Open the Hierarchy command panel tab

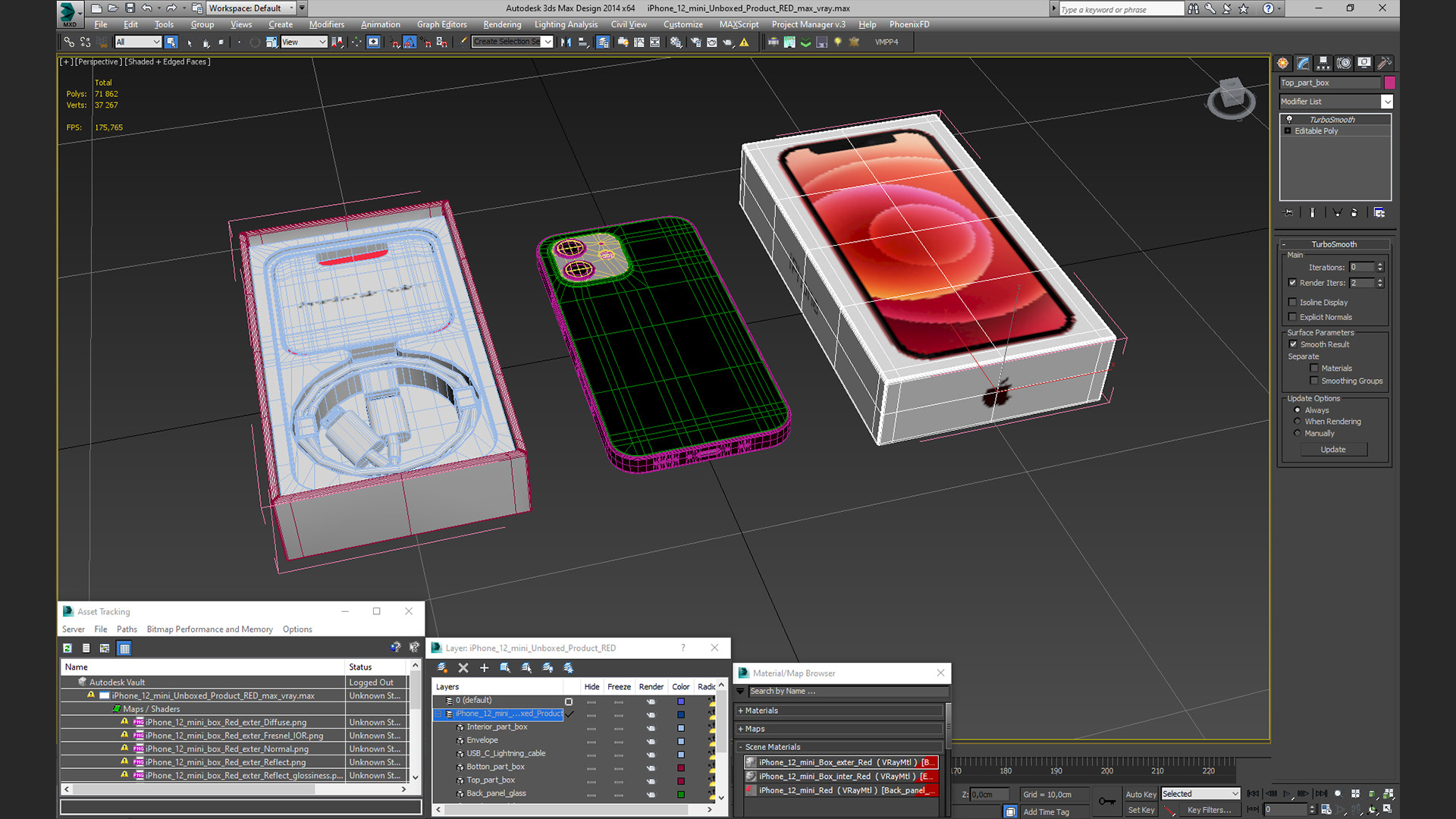[x=1323, y=63]
